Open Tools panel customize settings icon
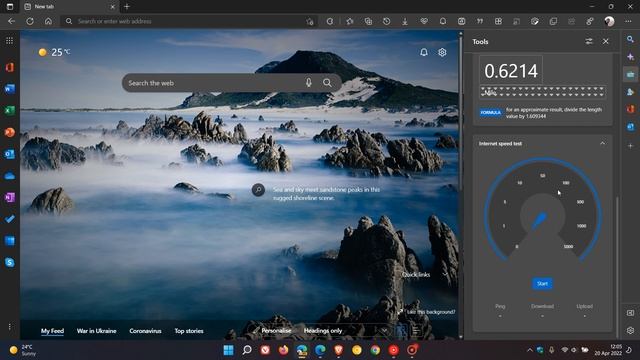 pyautogui.click(x=589, y=42)
